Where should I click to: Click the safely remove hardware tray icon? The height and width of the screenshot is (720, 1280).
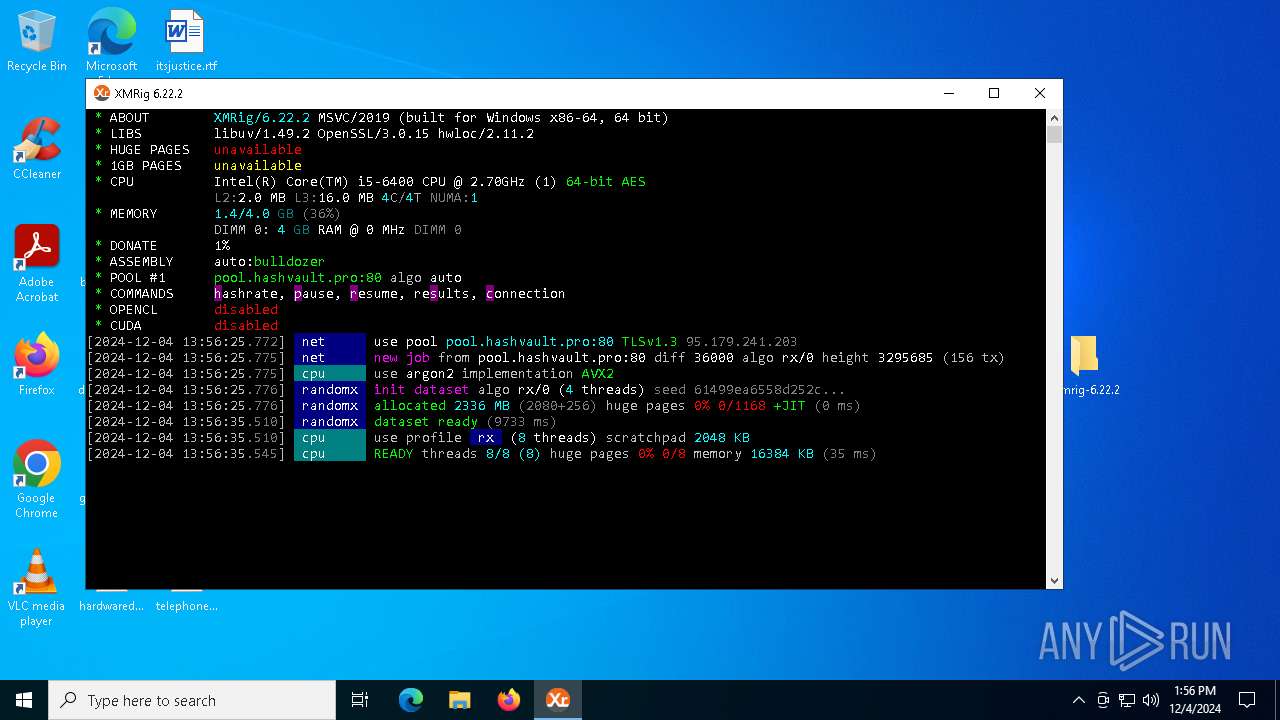[x=1103, y=700]
